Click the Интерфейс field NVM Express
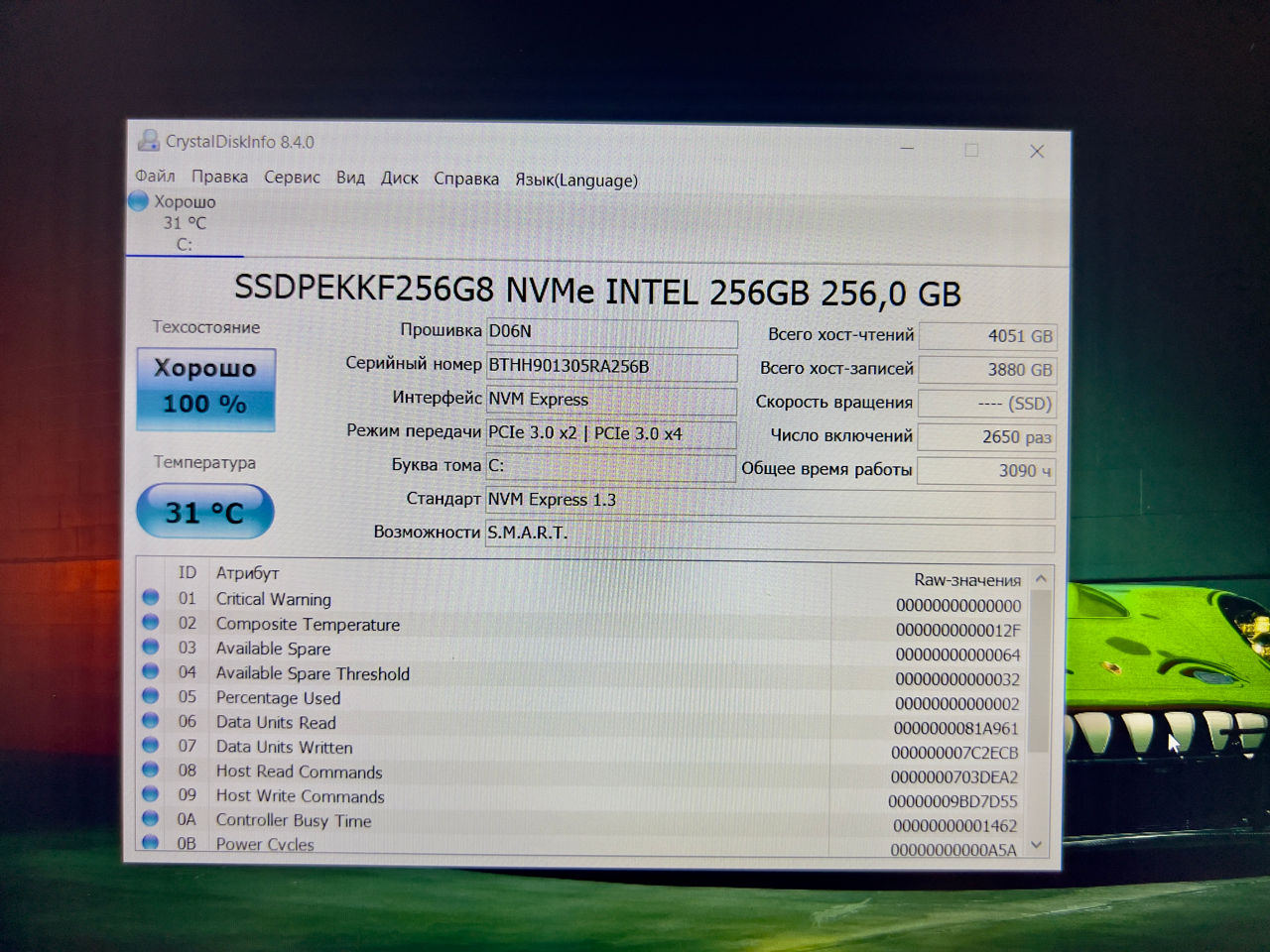 (x=611, y=400)
